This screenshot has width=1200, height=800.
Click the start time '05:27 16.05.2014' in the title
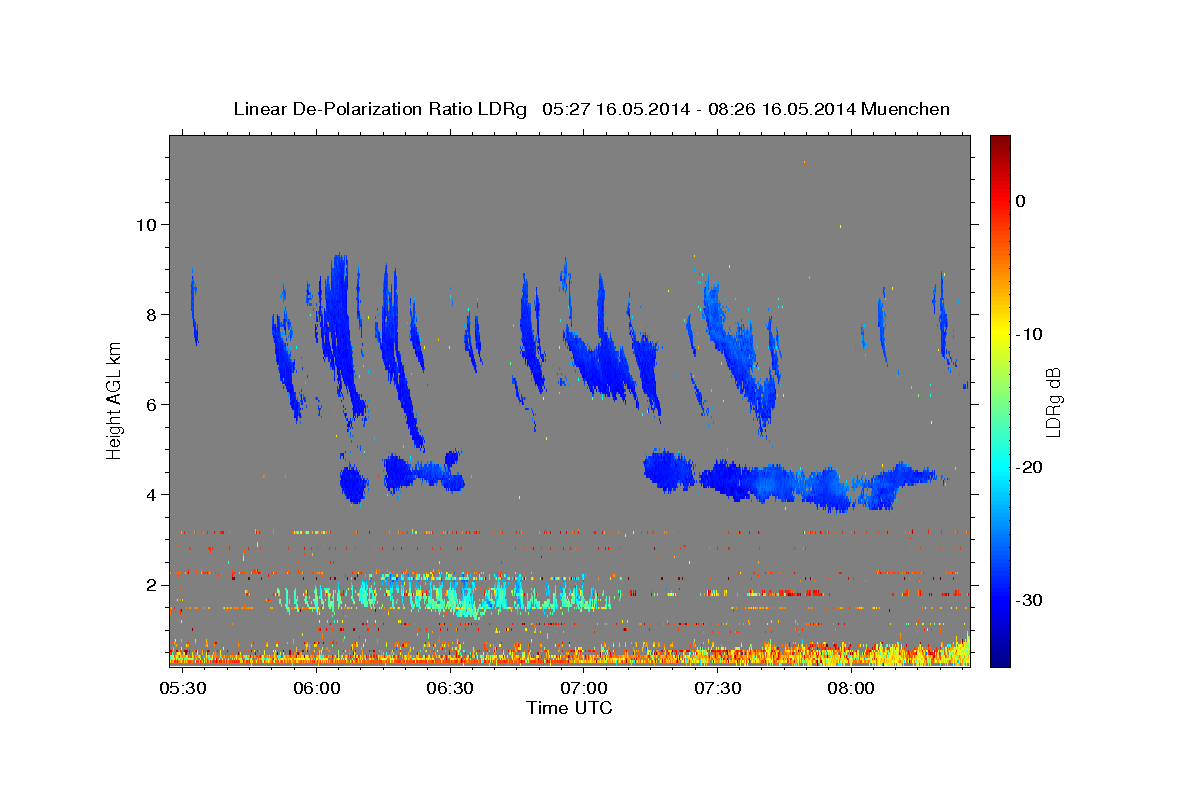click(616, 109)
